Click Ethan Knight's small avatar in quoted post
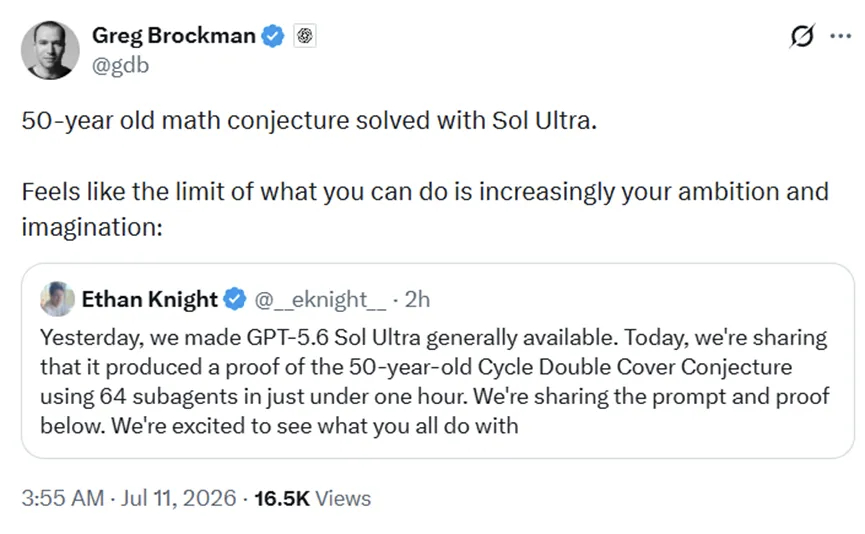Viewport: 865px width, 534px height. tap(57, 299)
